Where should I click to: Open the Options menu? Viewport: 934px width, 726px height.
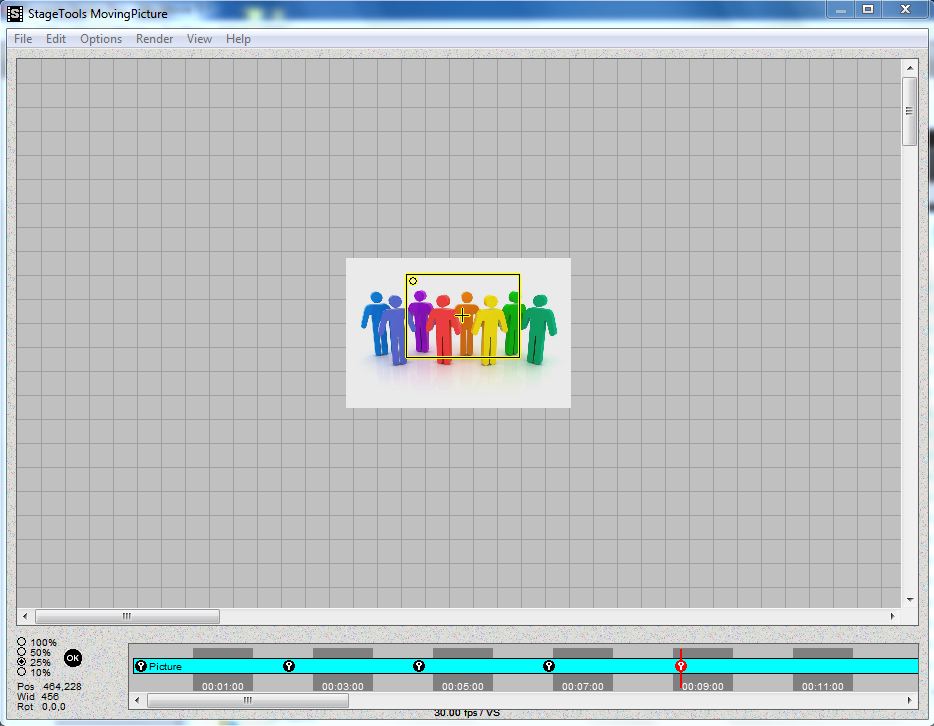coord(101,39)
